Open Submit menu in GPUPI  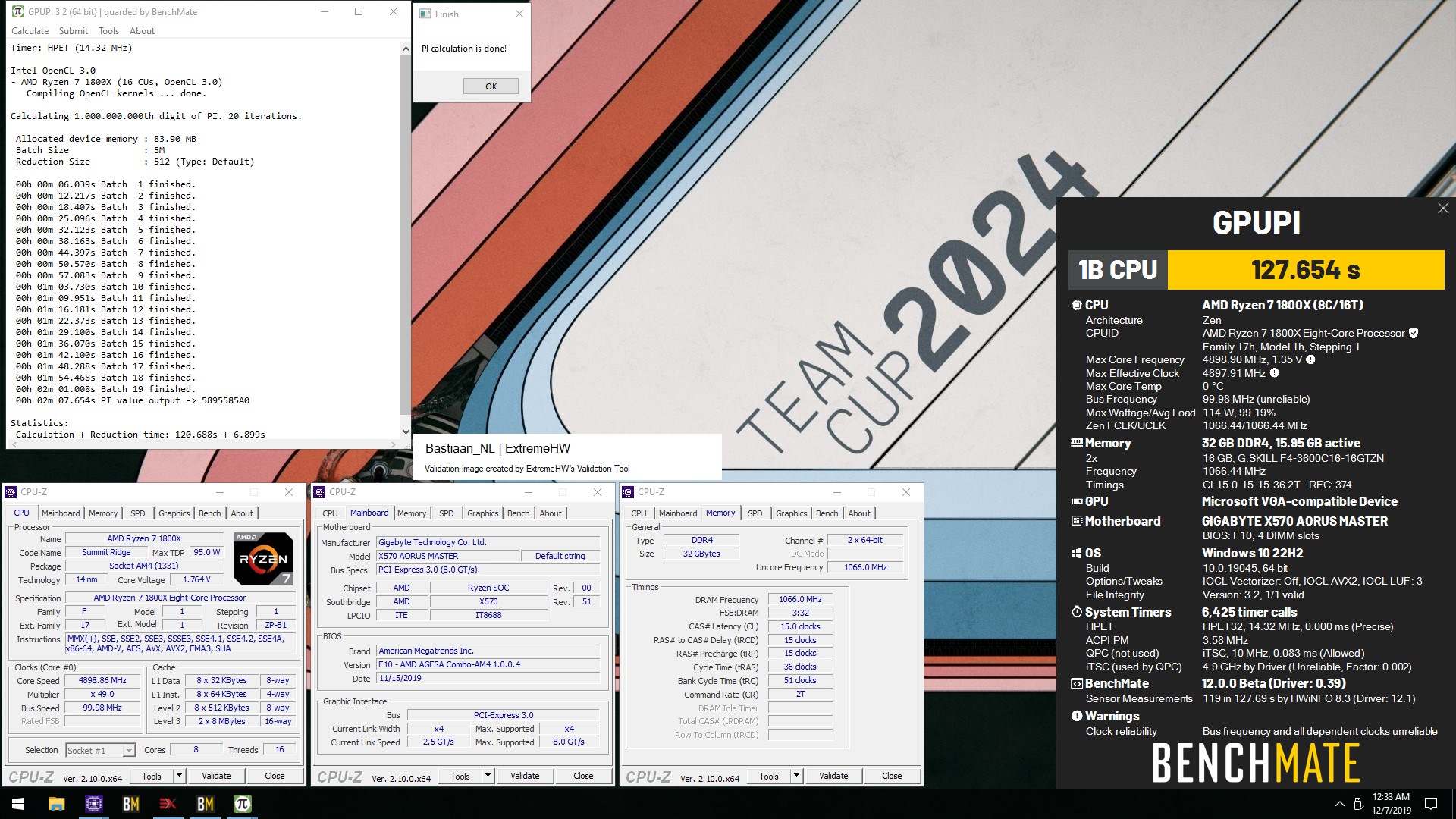tap(74, 31)
